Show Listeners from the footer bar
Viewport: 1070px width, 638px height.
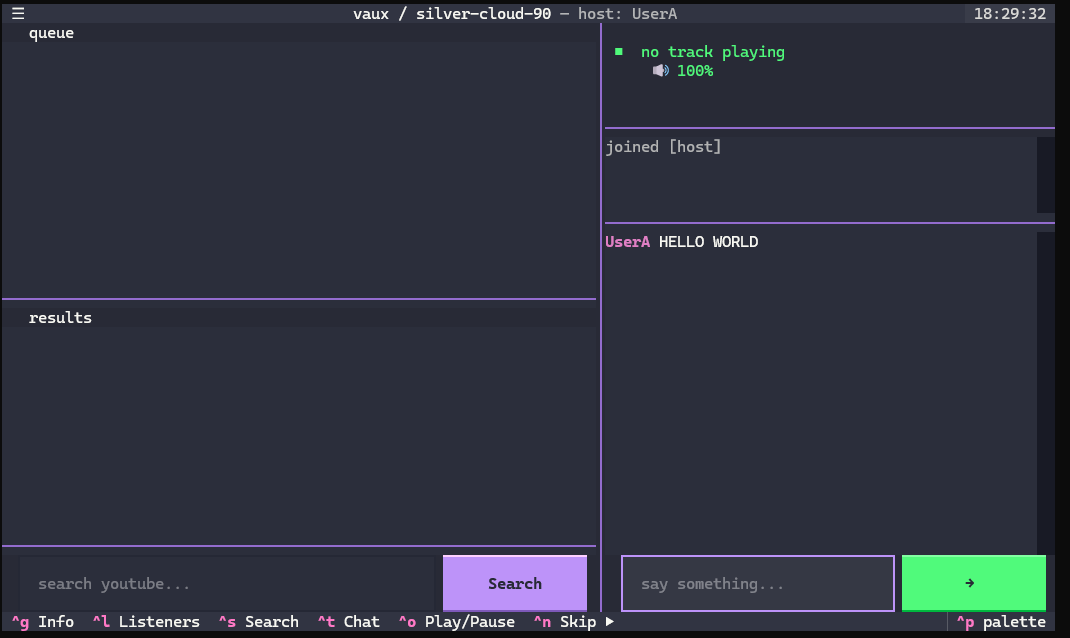(x=146, y=622)
